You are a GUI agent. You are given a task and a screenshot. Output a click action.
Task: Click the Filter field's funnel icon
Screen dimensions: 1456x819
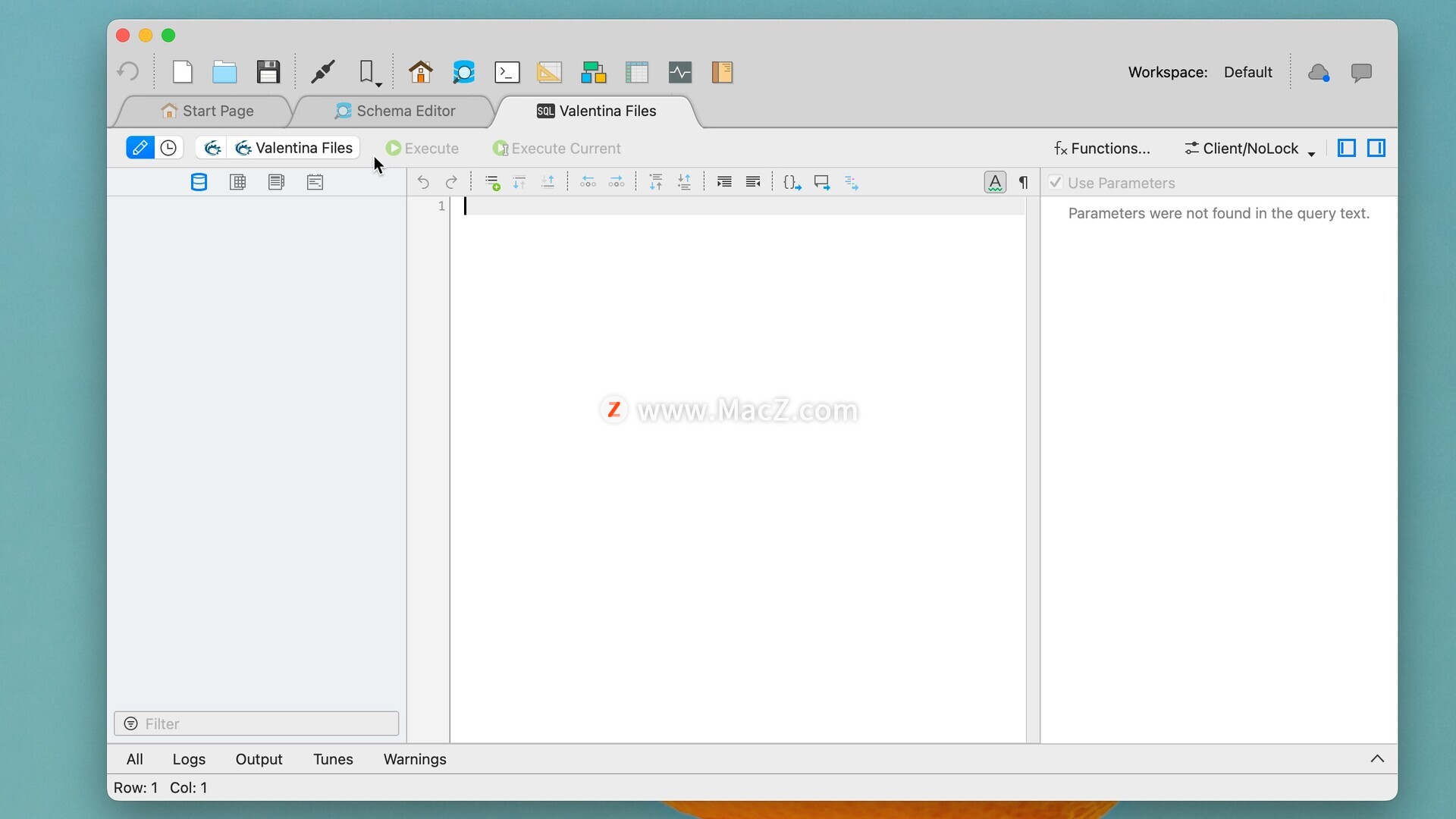tap(130, 723)
